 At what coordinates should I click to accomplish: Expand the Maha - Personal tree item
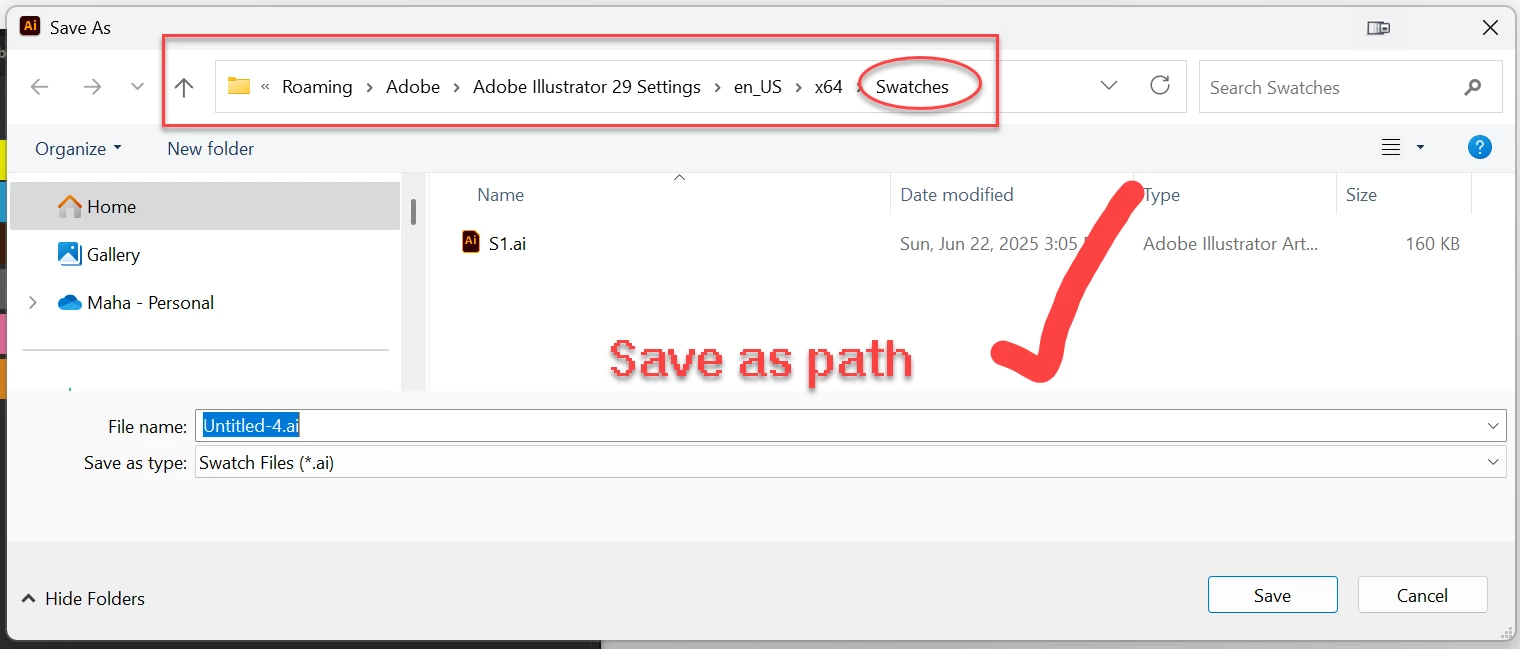tap(33, 303)
